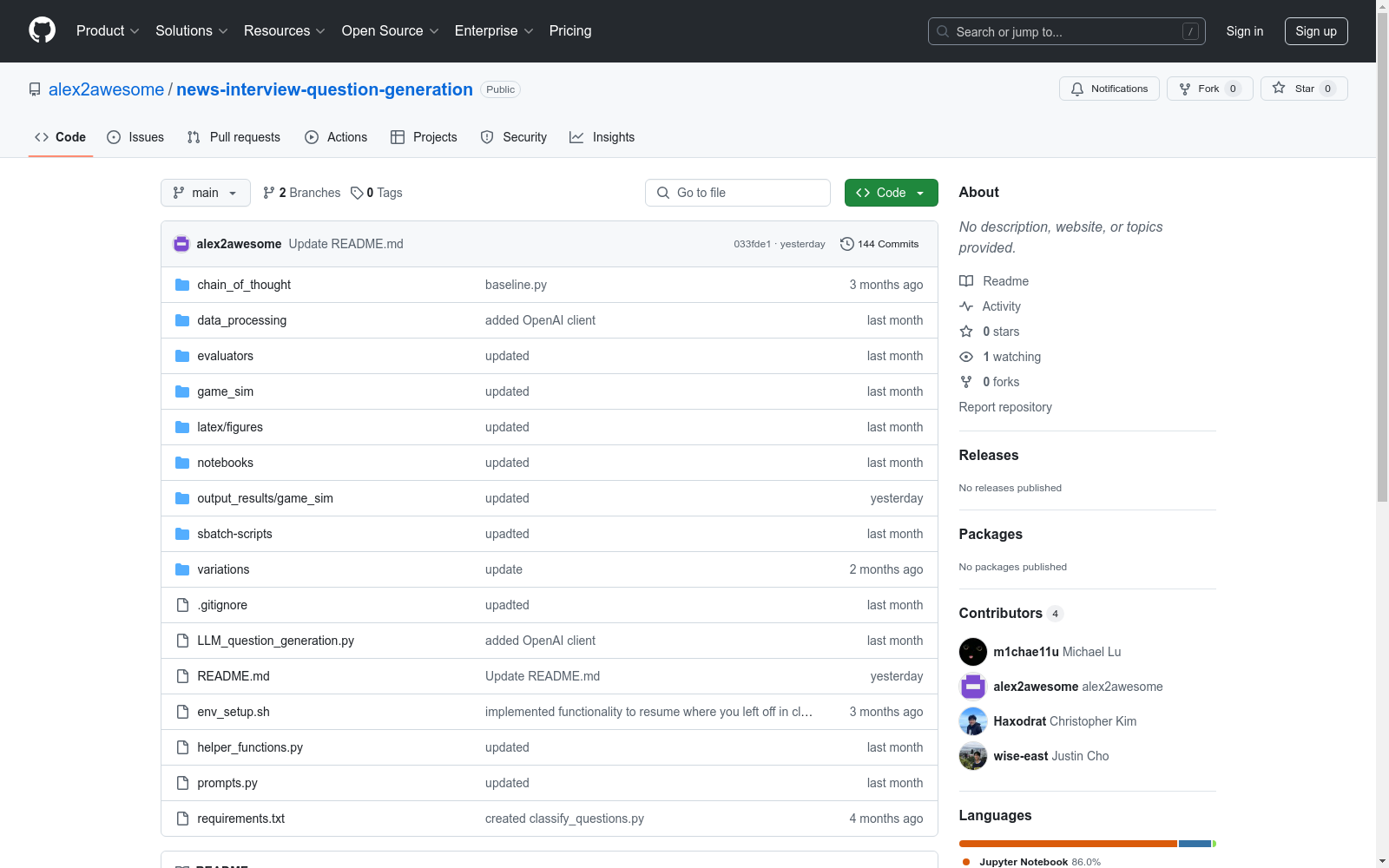The width and height of the screenshot is (1389, 868).
Task: Open the main branch selector dropdown
Action: click(206, 193)
